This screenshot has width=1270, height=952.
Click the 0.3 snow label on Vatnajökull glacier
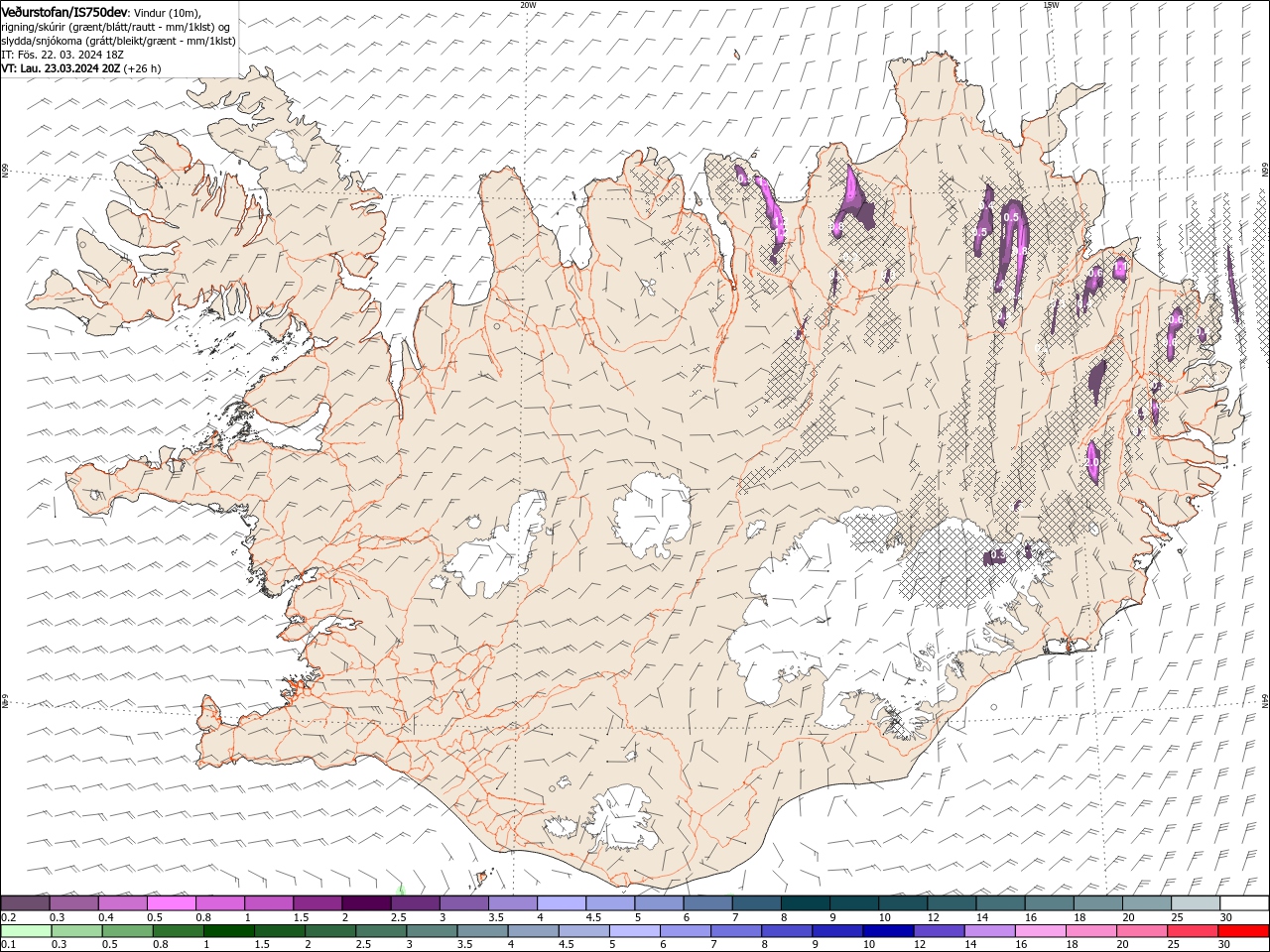[996, 556]
